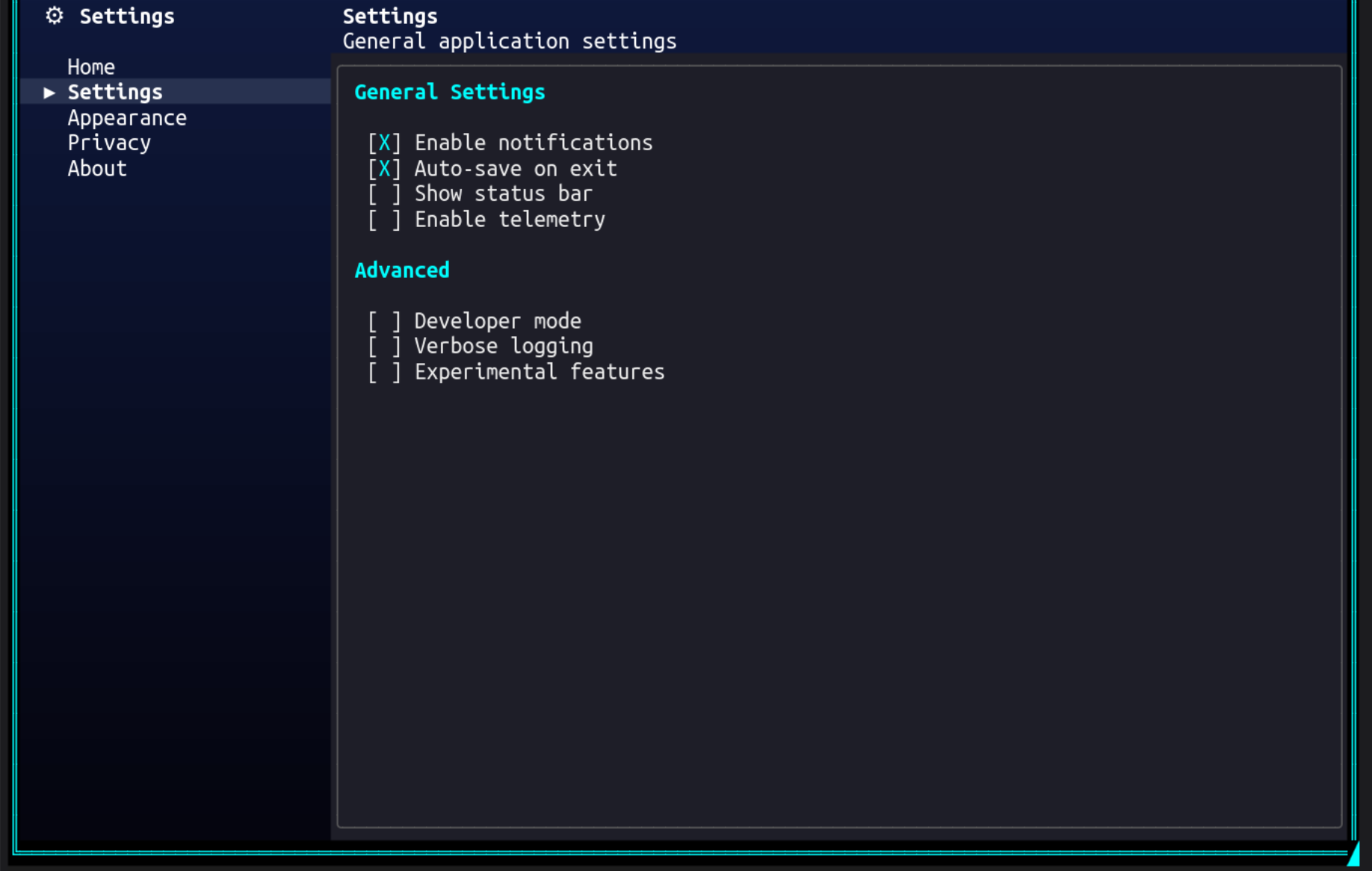Open the About page
1372x871 pixels.
click(x=97, y=169)
